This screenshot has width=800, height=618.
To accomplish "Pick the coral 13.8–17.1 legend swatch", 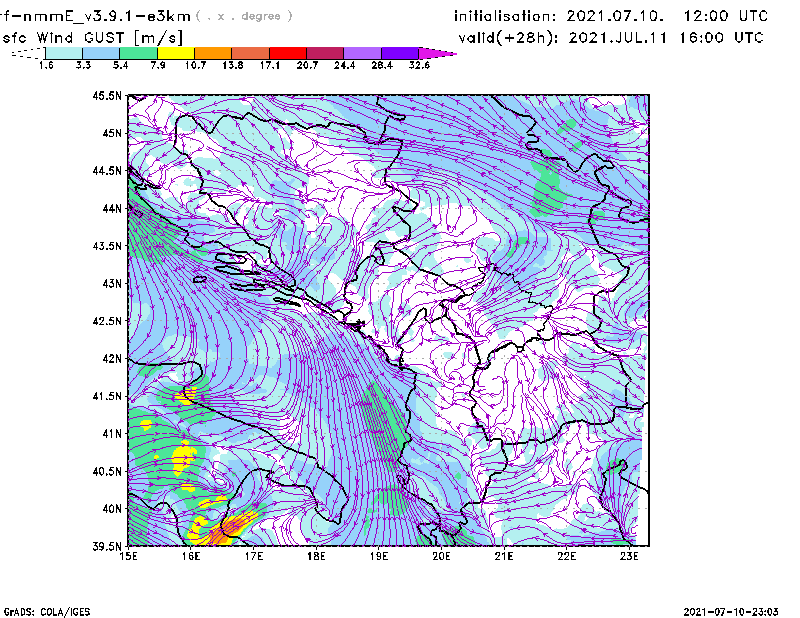I will click(251, 53).
